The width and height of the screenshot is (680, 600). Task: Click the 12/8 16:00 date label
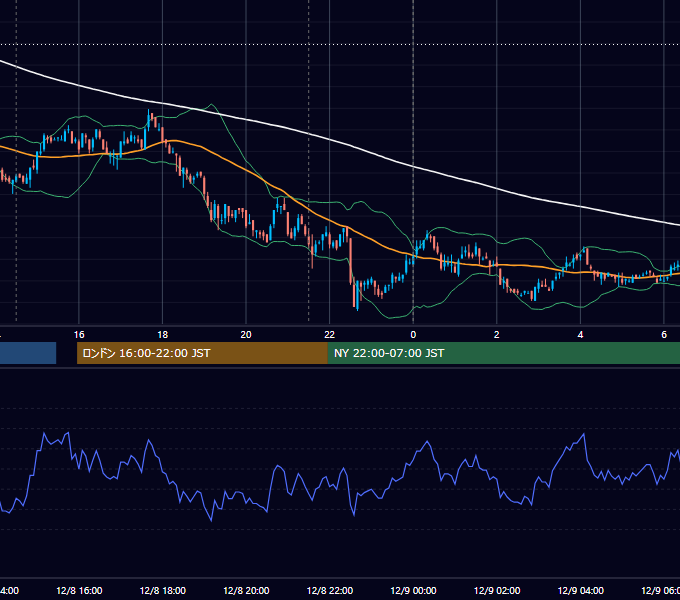[79, 591]
